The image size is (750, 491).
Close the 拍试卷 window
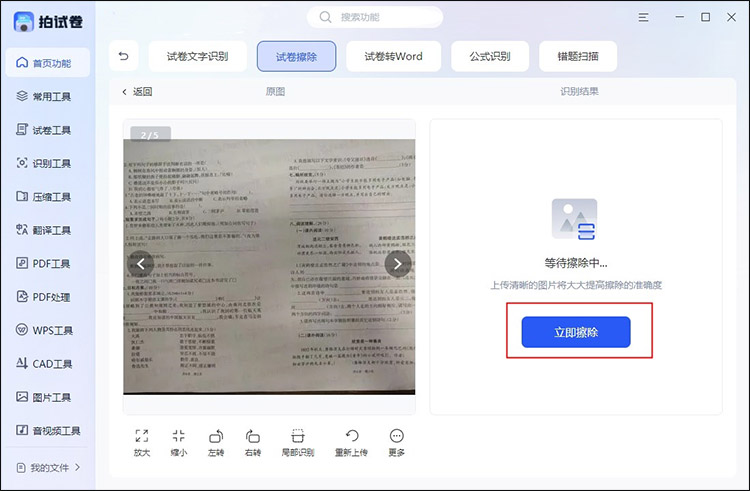[731, 17]
